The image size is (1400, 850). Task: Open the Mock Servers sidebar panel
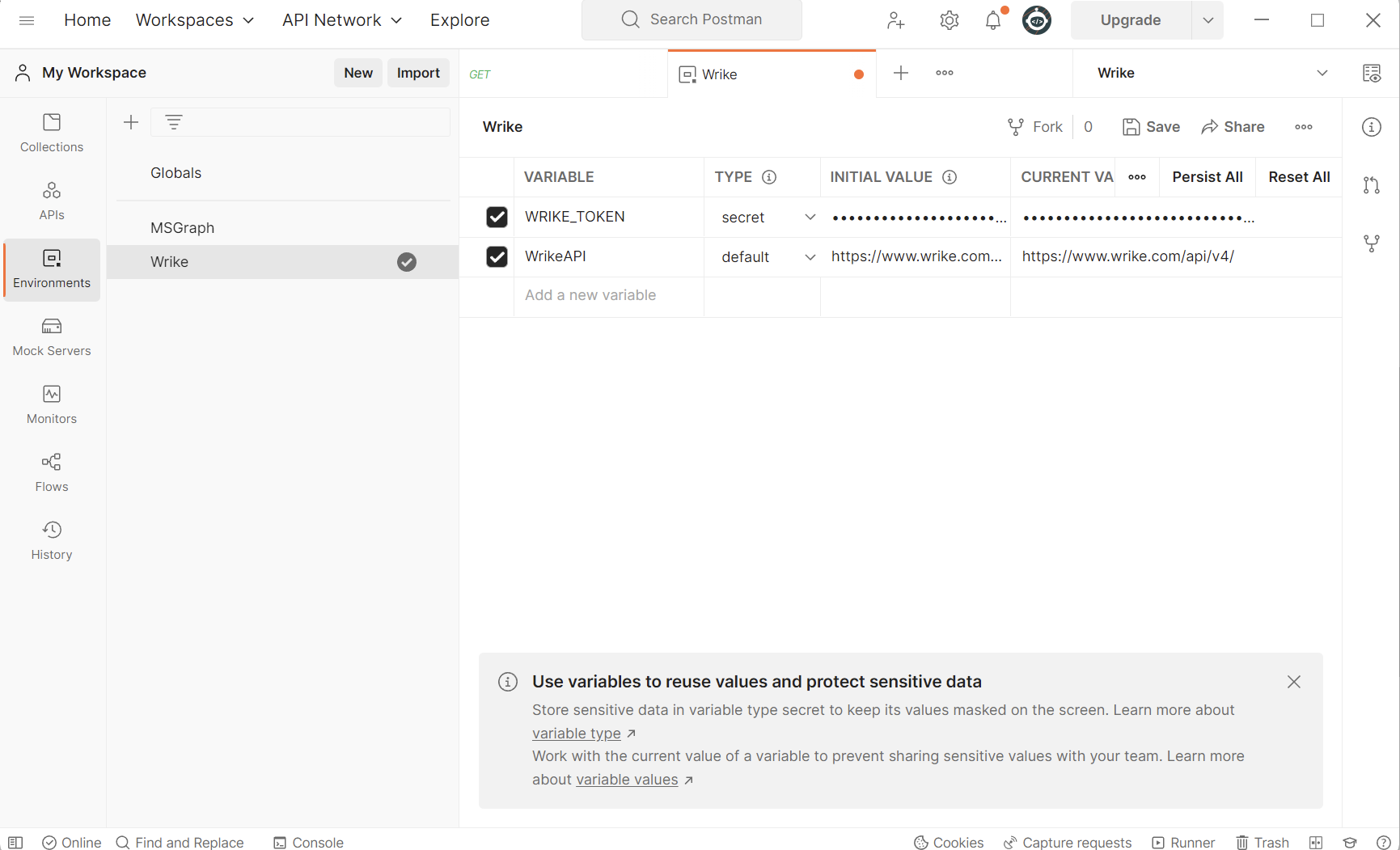[x=52, y=337]
